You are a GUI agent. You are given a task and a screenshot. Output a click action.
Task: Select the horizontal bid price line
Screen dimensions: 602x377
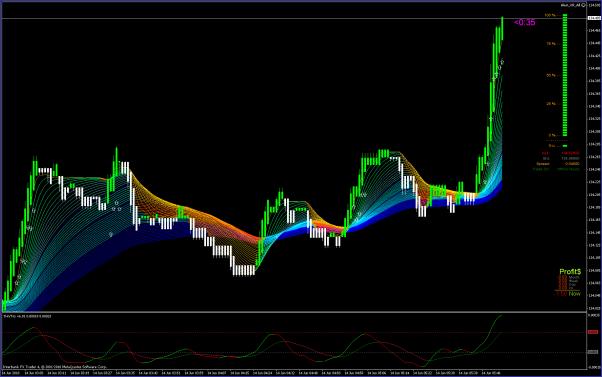pos(294,18)
